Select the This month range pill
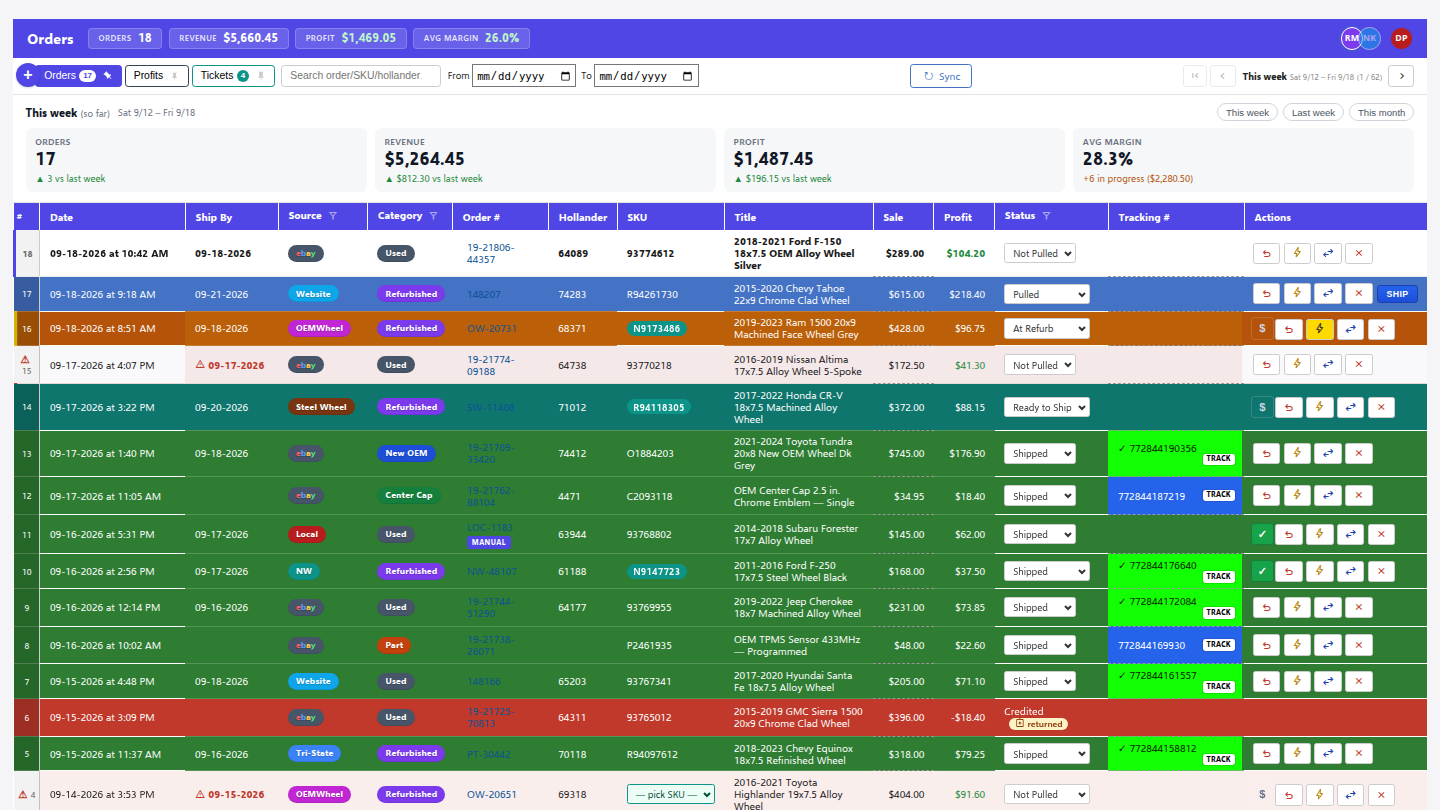1440x810 pixels. point(1381,113)
